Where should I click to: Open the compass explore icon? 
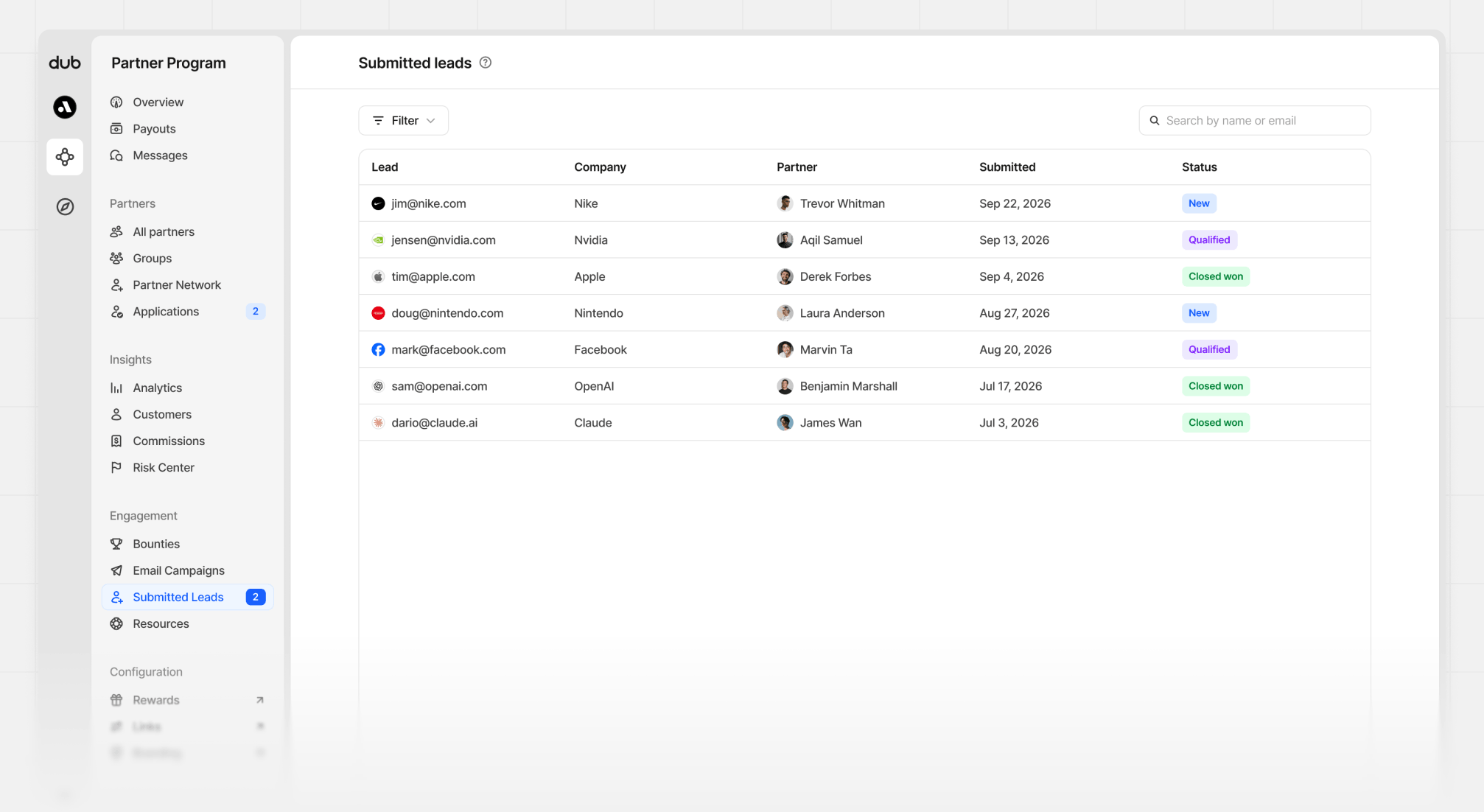click(65, 207)
